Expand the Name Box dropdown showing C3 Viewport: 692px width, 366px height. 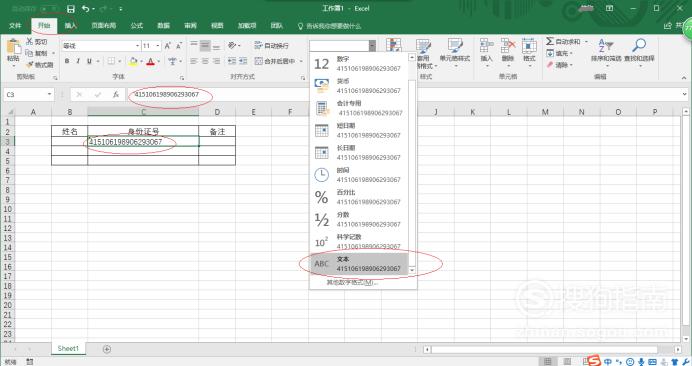pyautogui.click(x=49, y=94)
